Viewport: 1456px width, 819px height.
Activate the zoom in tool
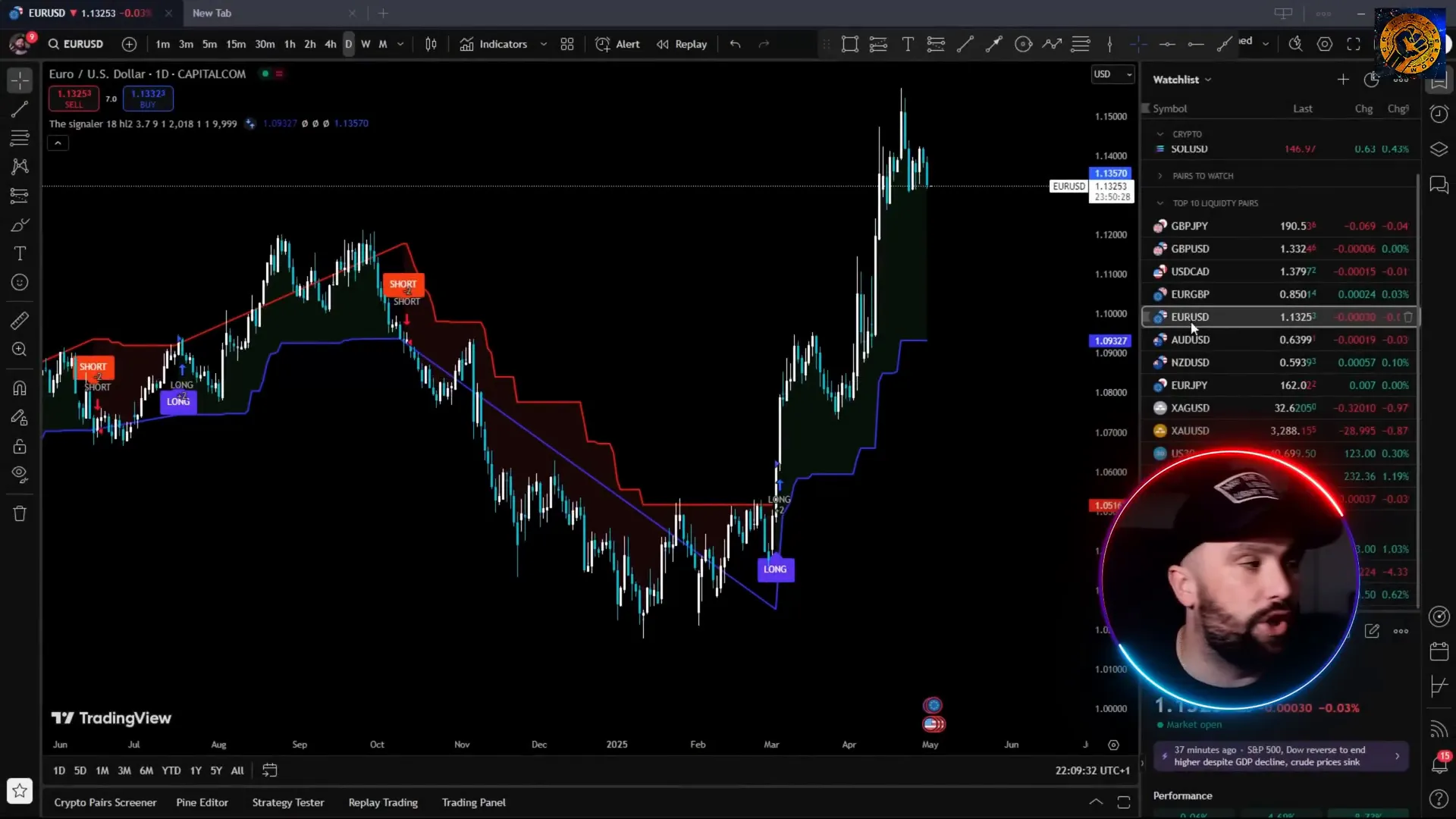20,350
